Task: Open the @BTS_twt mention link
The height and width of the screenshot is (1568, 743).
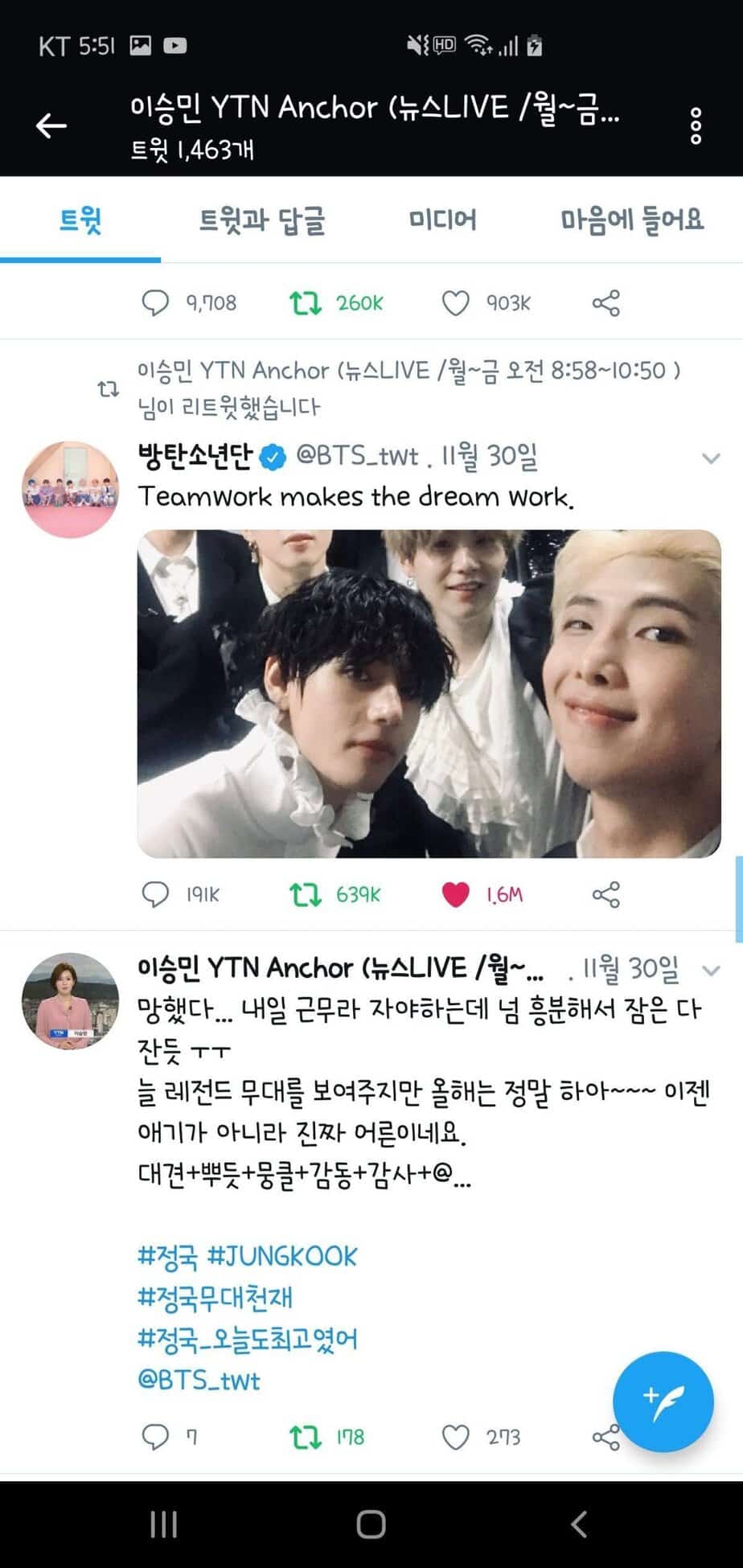Action: point(199,1381)
